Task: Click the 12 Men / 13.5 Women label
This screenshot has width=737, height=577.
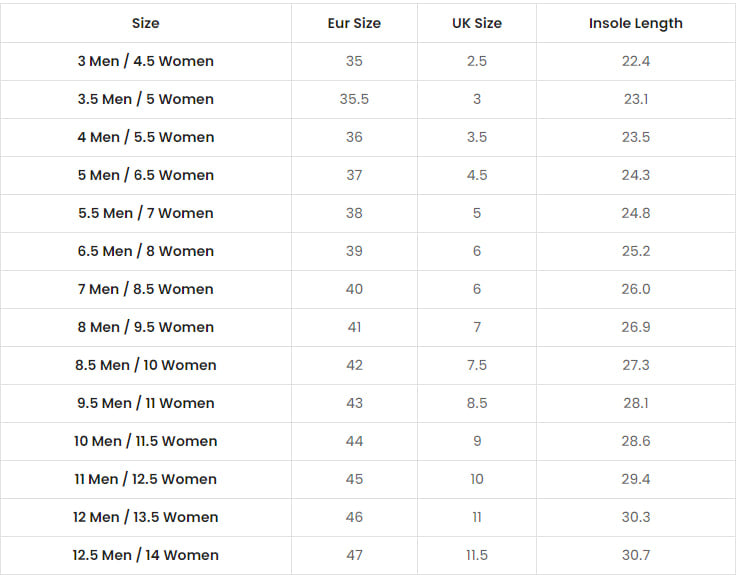Action: (146, 517)
